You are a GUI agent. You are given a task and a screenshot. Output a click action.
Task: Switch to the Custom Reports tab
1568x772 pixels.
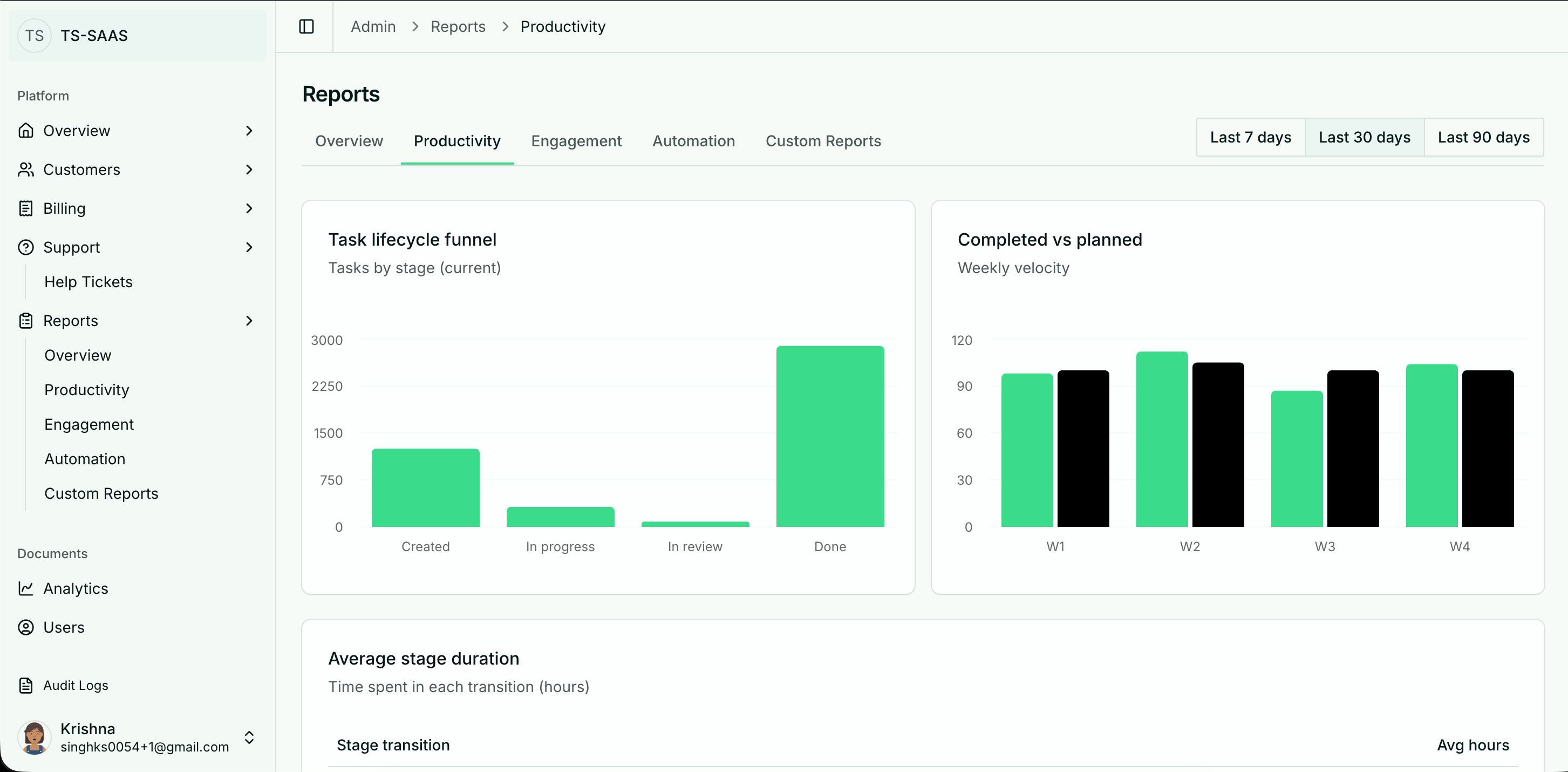tap(823, 141)
